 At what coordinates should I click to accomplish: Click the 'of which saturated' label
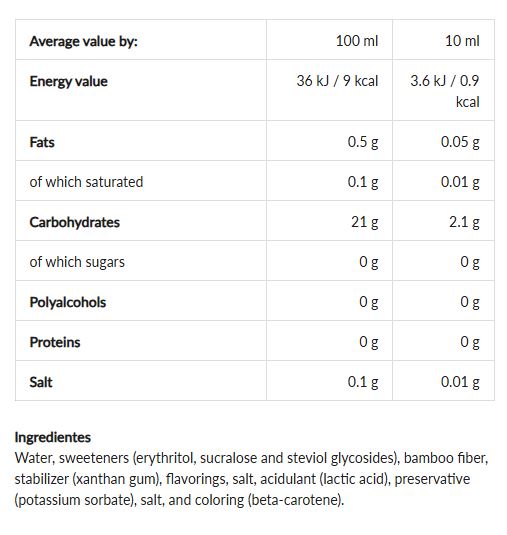86,182
